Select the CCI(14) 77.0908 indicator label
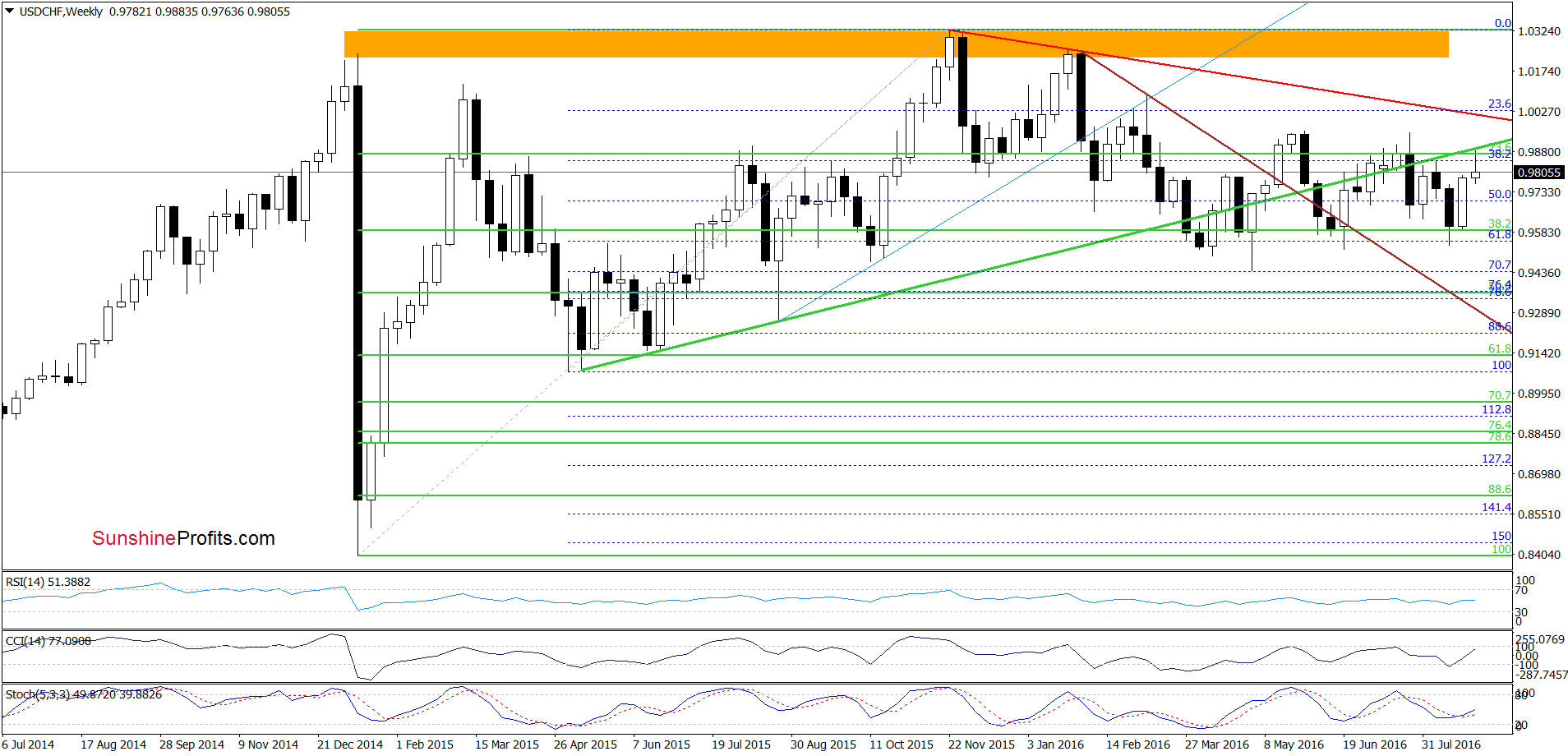This screenshot has width=1568, height=756. pos(48,641)
